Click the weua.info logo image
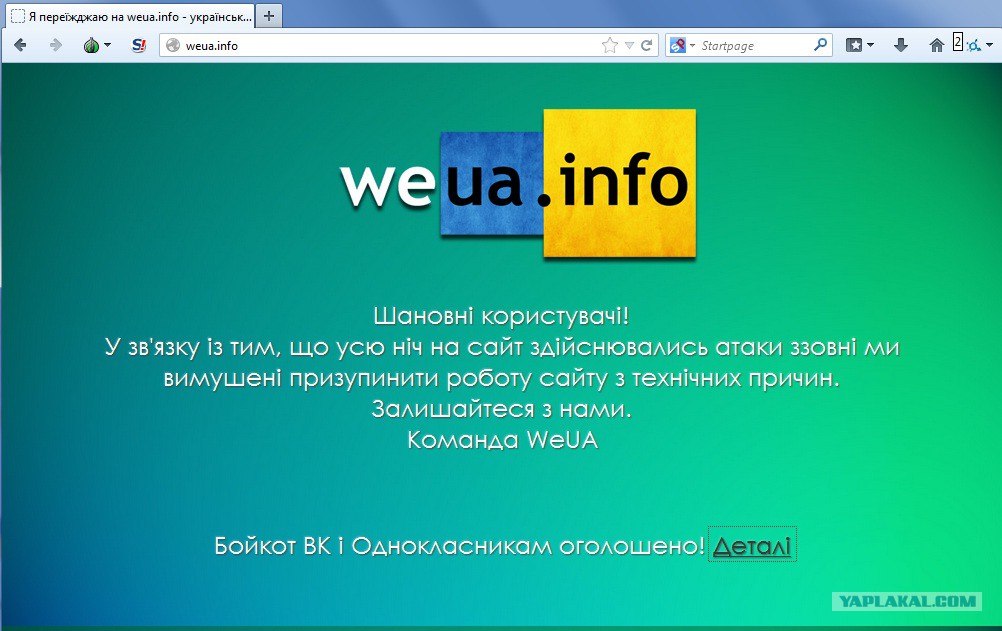This screenshot has height=631, width=1002. (x=517, y=184)
